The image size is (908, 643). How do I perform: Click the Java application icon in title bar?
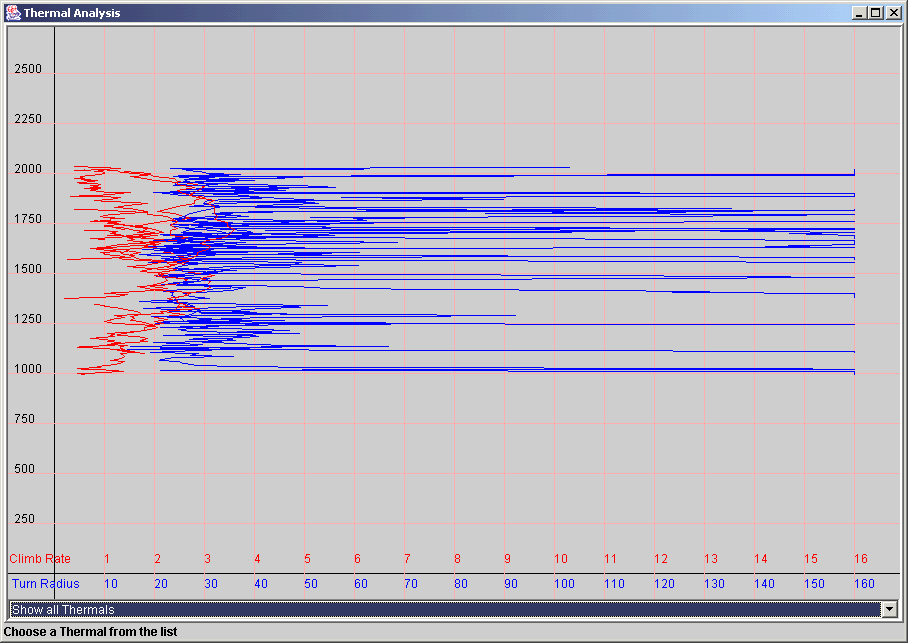pyautogui.click(x=12, y=12)
